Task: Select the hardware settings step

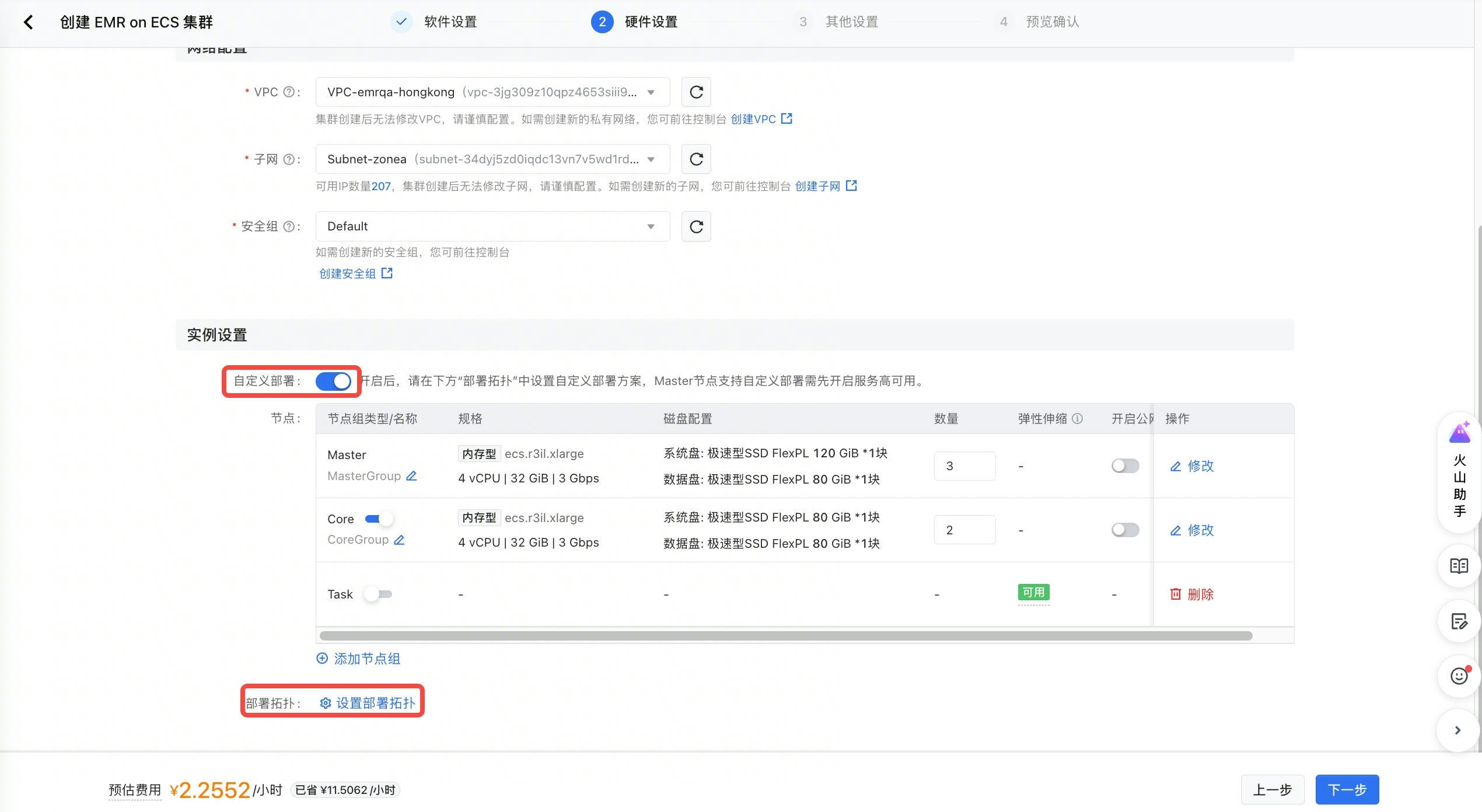Action: pyautogui.click(x=635, y=22)
